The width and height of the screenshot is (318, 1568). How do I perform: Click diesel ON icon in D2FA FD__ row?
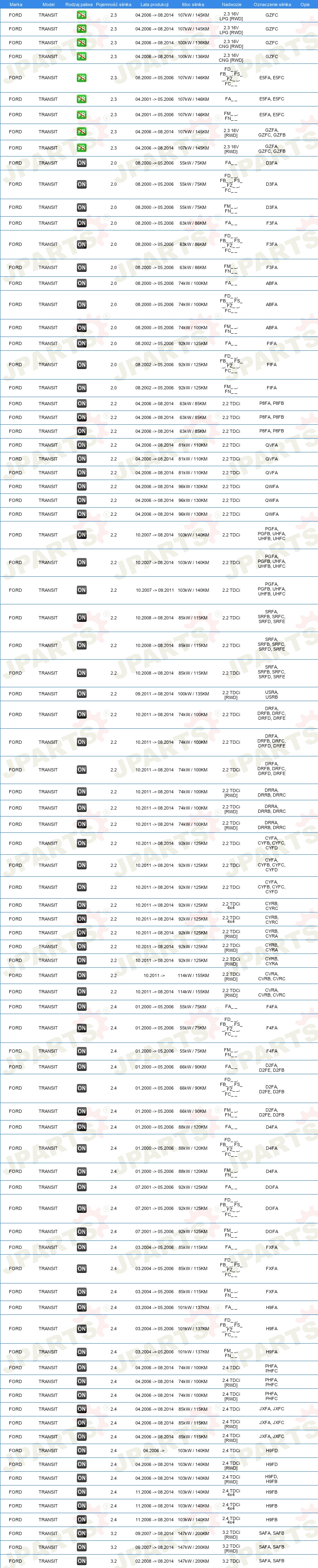[82, 1088]
